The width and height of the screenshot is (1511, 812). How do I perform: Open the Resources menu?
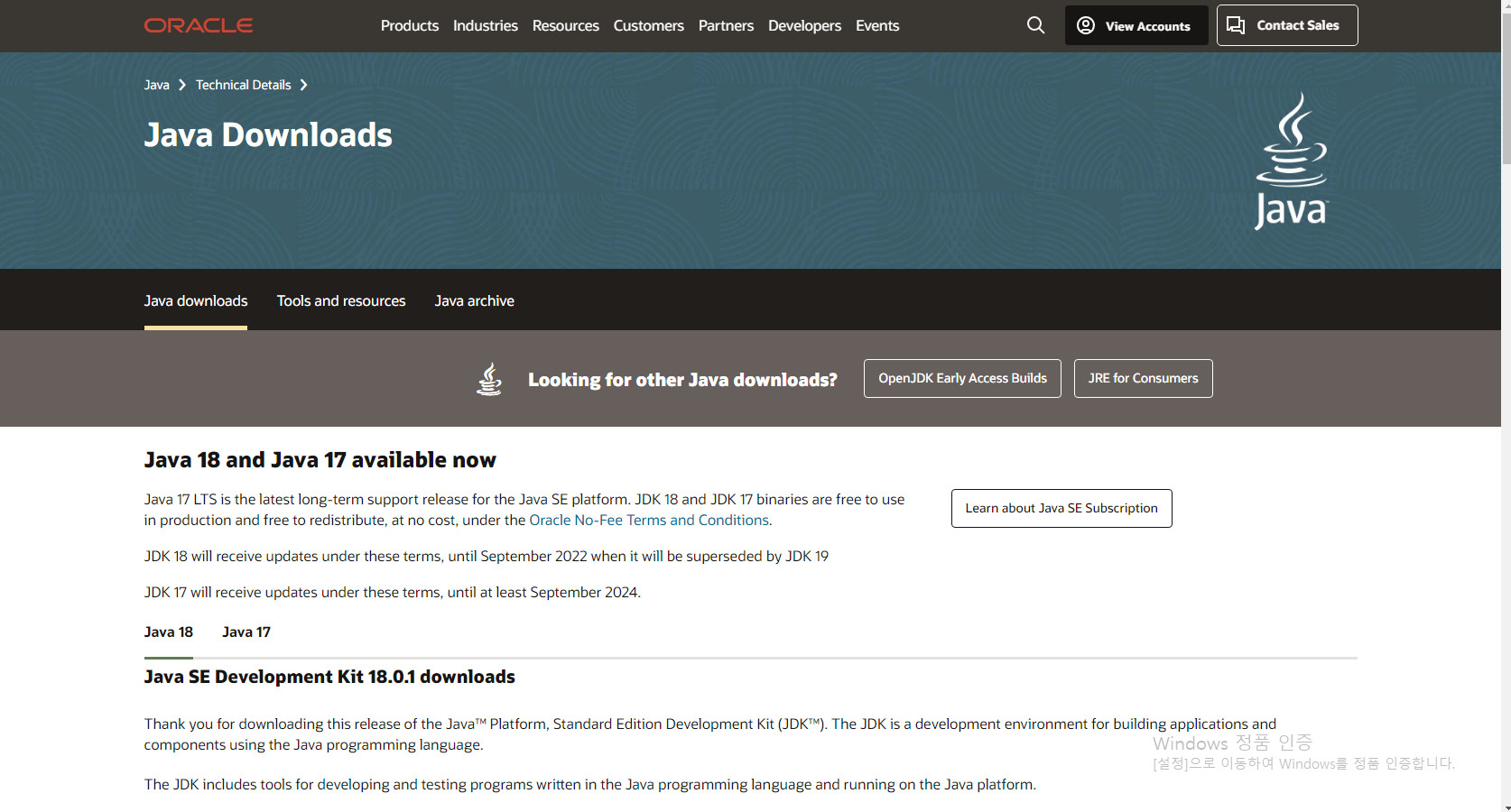[x=566, y=25]
